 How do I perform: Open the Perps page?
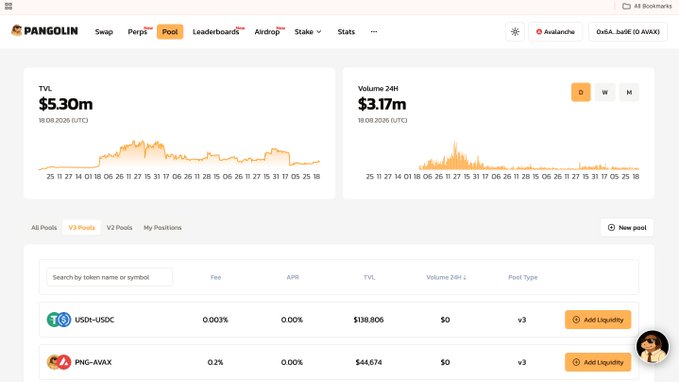(138, 32)
